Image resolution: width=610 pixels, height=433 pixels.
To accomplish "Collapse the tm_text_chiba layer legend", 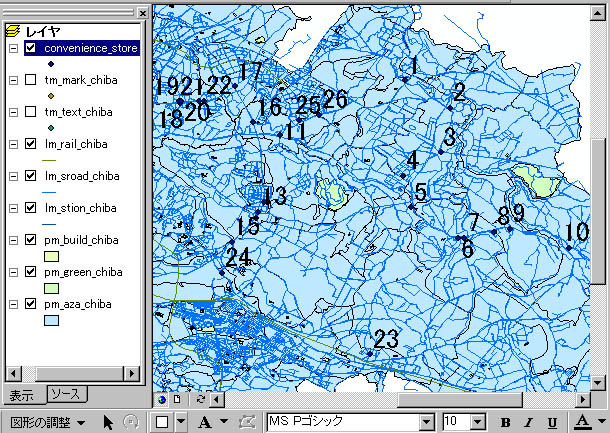I will click(x=14, y=112).
